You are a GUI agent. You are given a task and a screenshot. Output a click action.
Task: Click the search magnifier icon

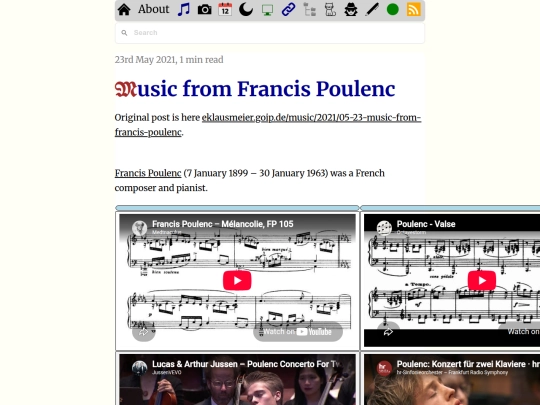click(124, 33)
